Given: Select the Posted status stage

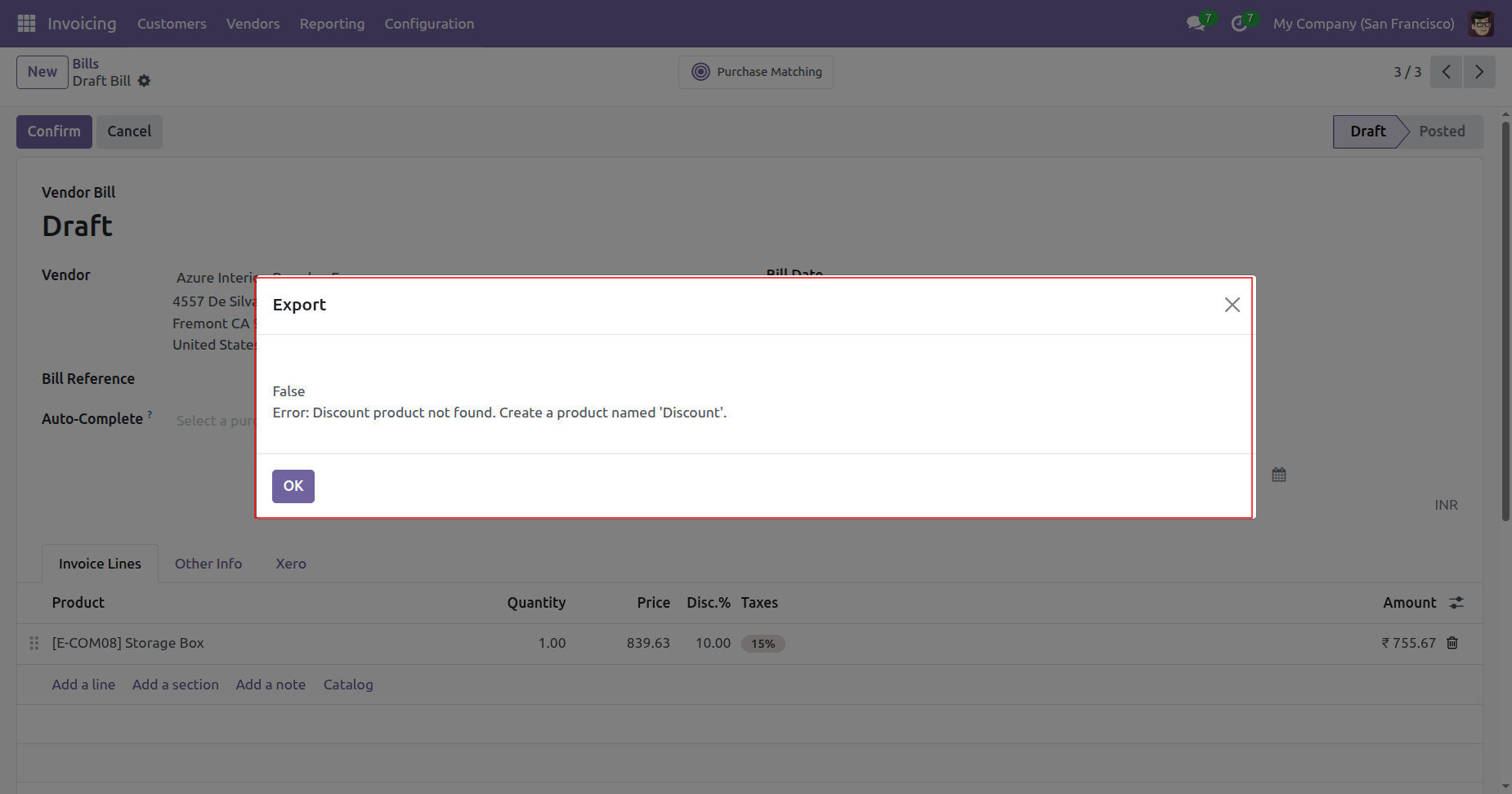Looking at the screenshot, I should (1442, 132).
